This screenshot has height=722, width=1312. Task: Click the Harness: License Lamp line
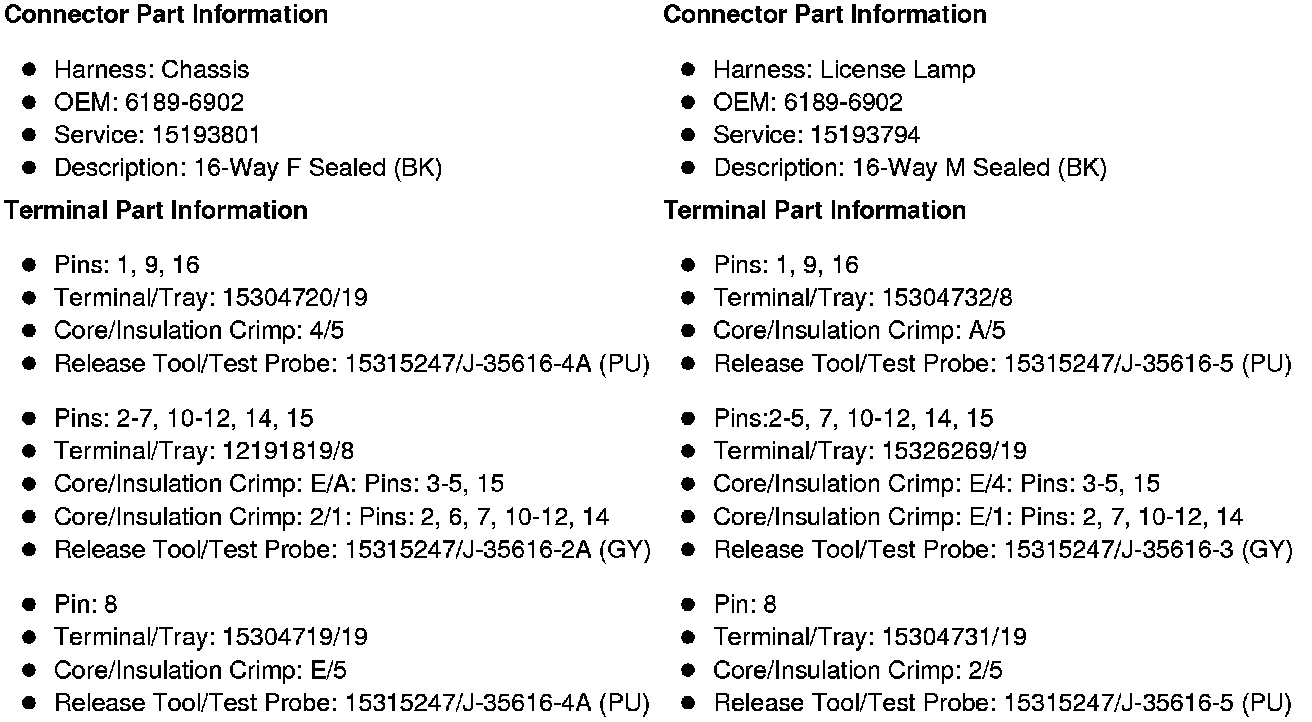843,70
